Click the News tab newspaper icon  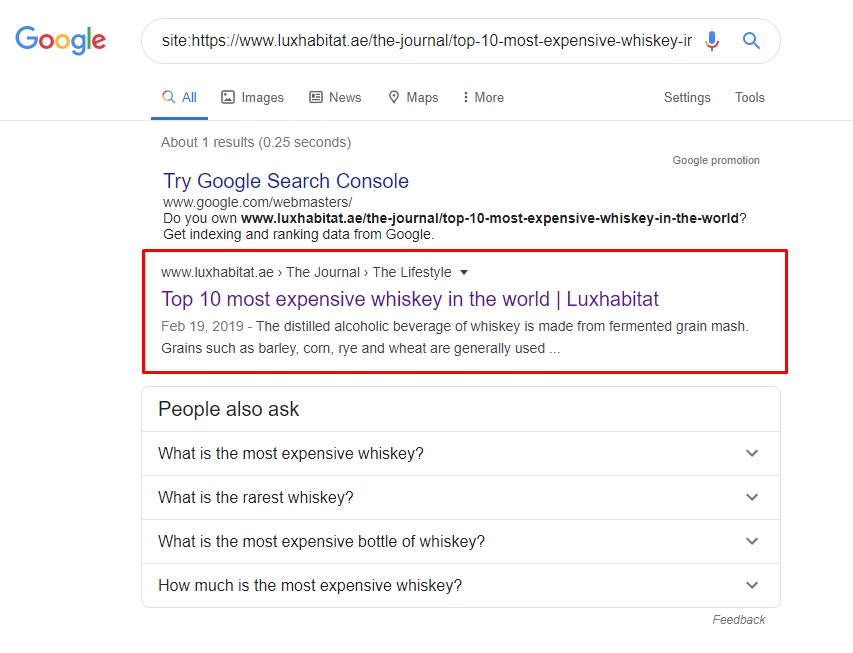pos(316,97)
